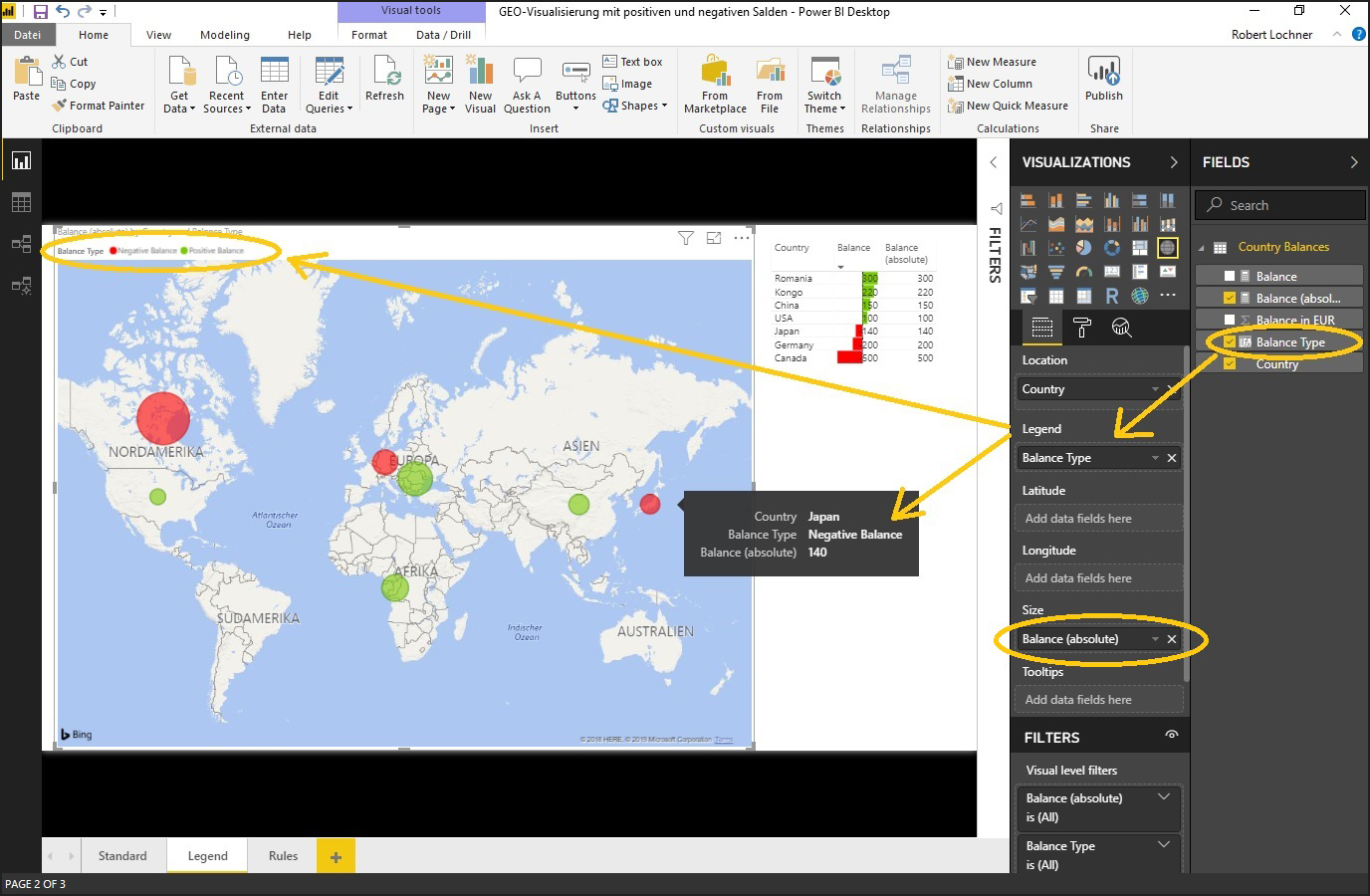The height and width of the screenshot is (896, 1370).
Task: Collapse the Country Balances table
Action: 1202,248
